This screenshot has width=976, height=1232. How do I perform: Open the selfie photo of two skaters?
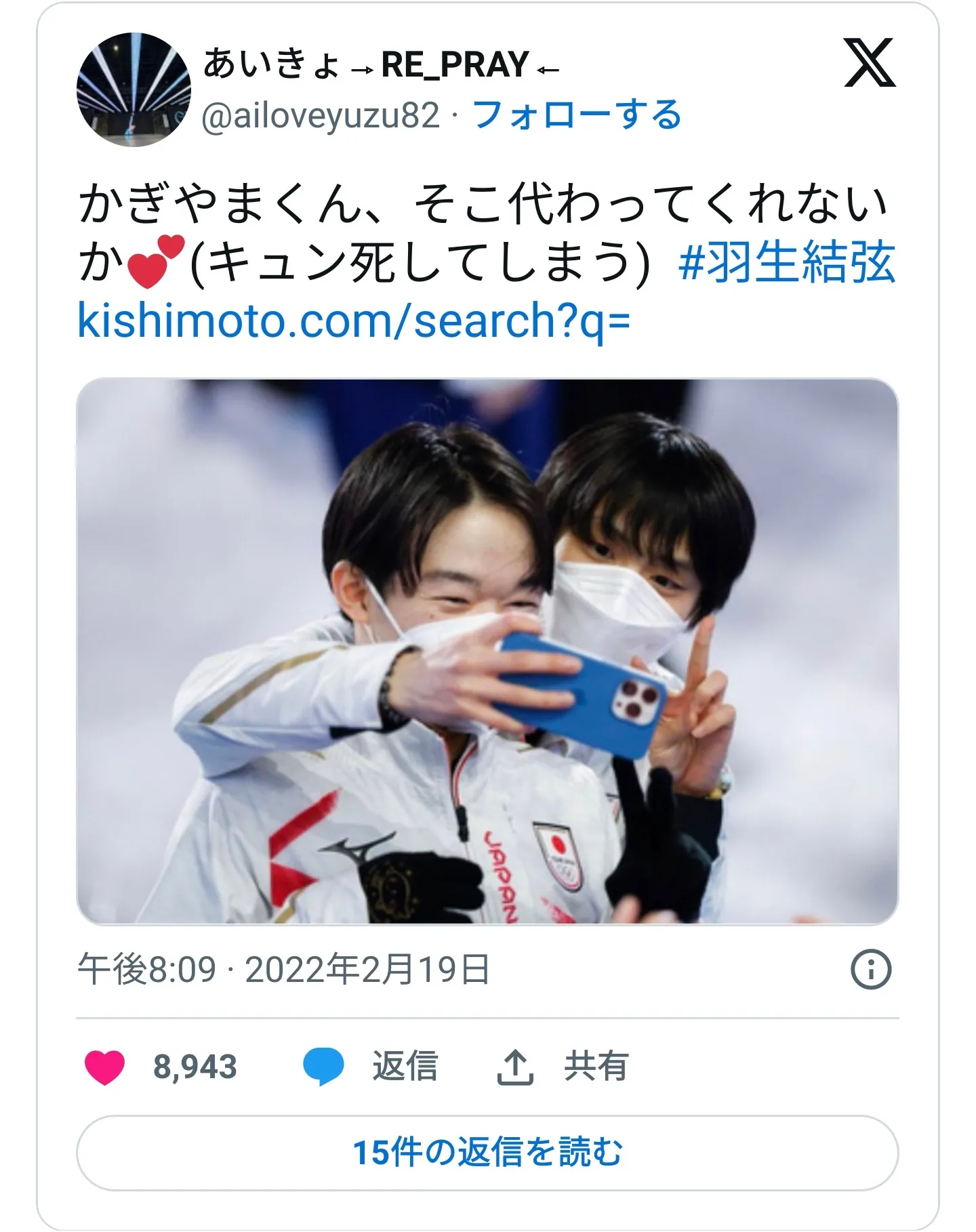tap(487, 651)
